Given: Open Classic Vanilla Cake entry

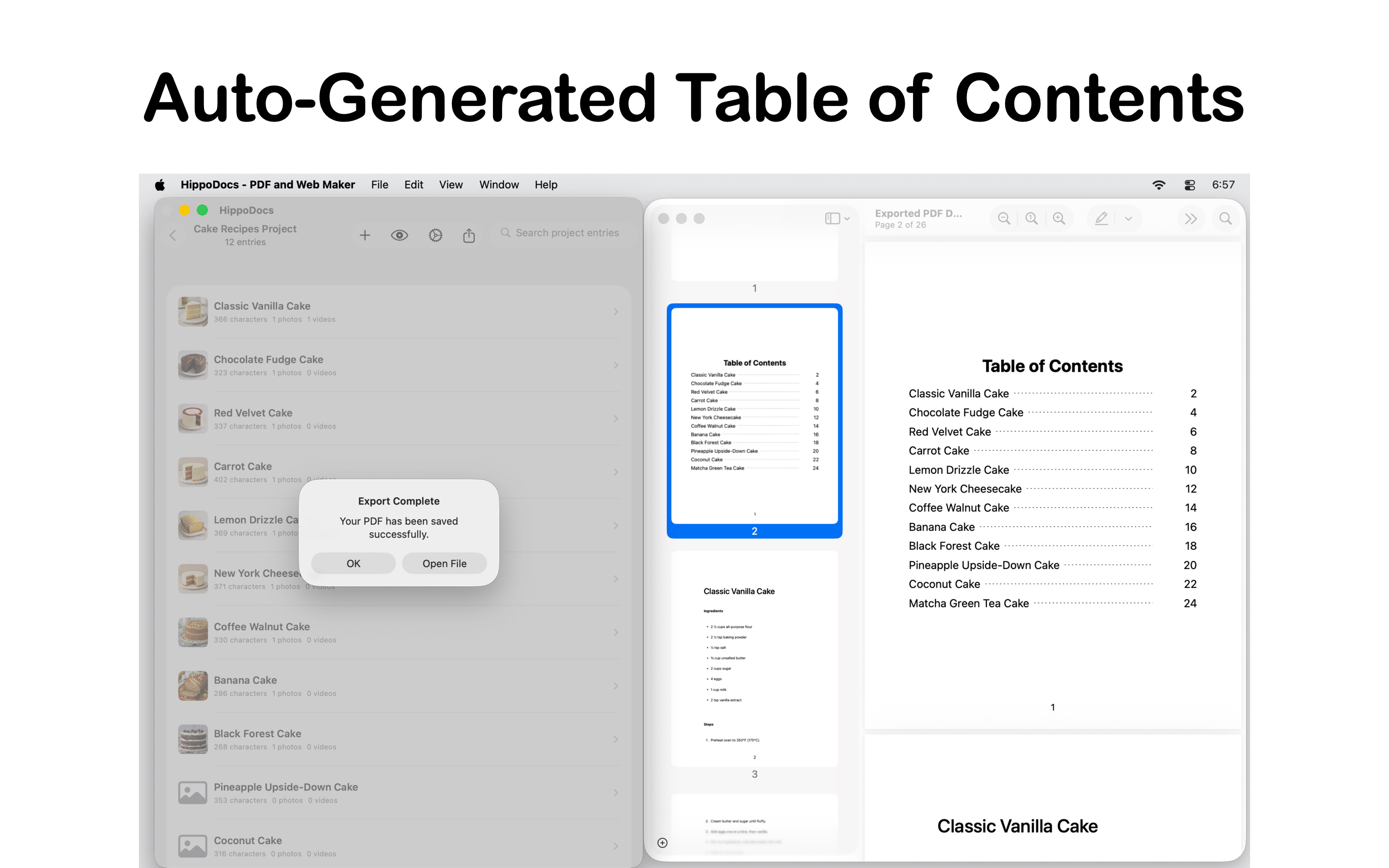Looking at the screenshot, I should 398,312.
